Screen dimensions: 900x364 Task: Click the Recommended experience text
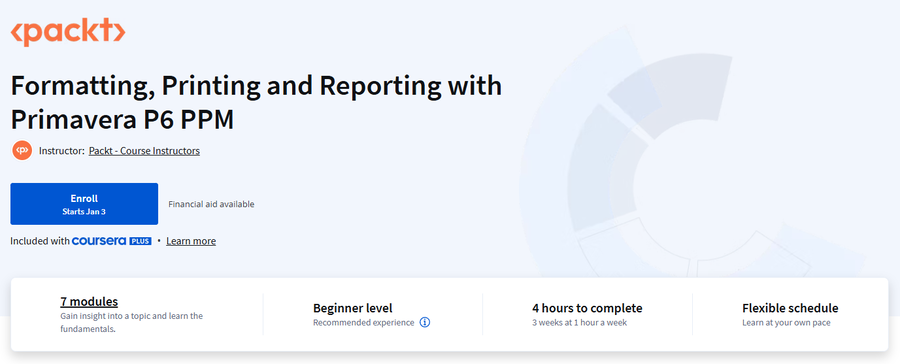coord(363,323)
